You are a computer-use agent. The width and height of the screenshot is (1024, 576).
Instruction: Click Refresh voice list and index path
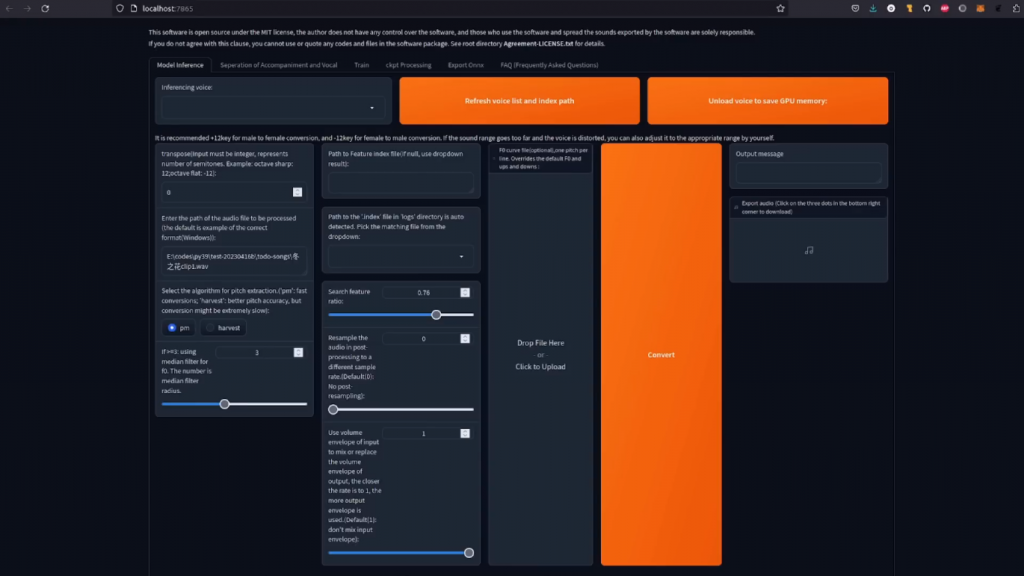tap(519, 101)
